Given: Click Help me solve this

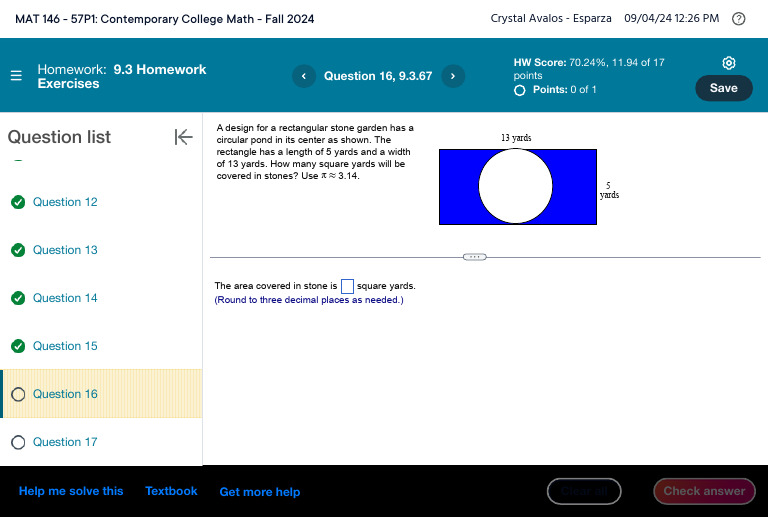Looking at the screenshot, I should (x=71, y=491).
